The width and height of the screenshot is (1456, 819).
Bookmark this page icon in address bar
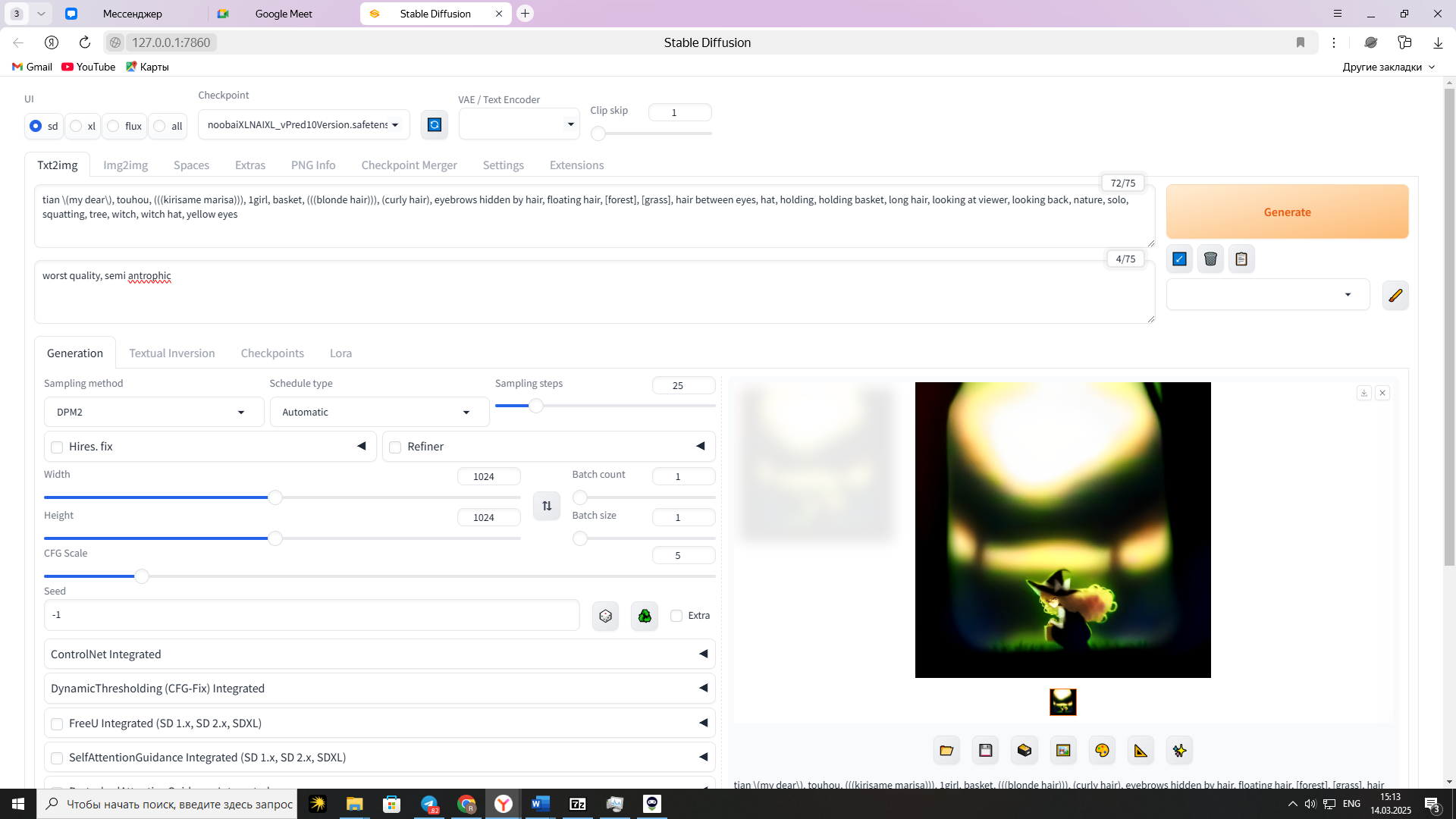(x=1301, y=42)
